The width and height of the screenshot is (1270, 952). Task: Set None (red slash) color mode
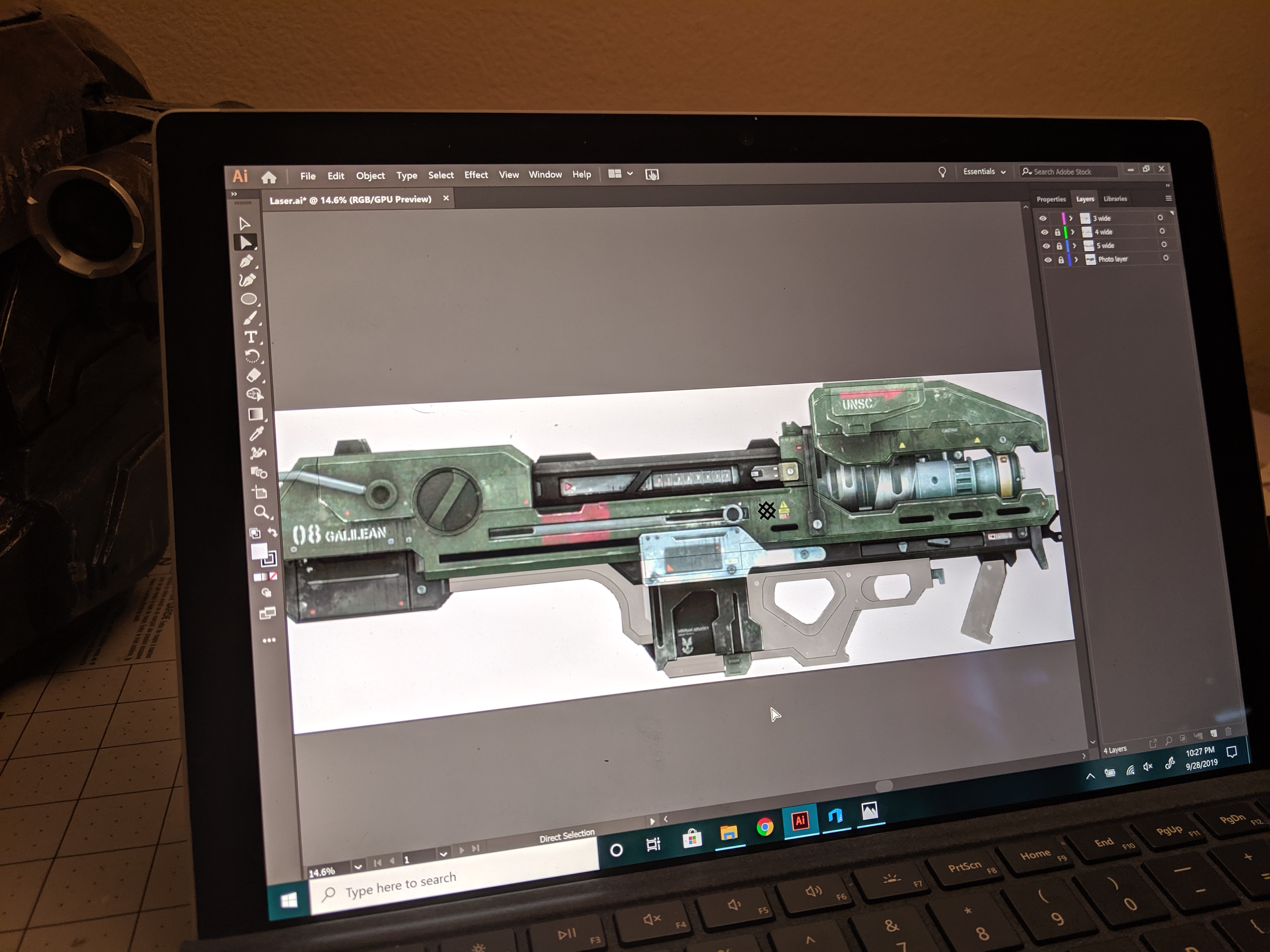coord(273,576)
